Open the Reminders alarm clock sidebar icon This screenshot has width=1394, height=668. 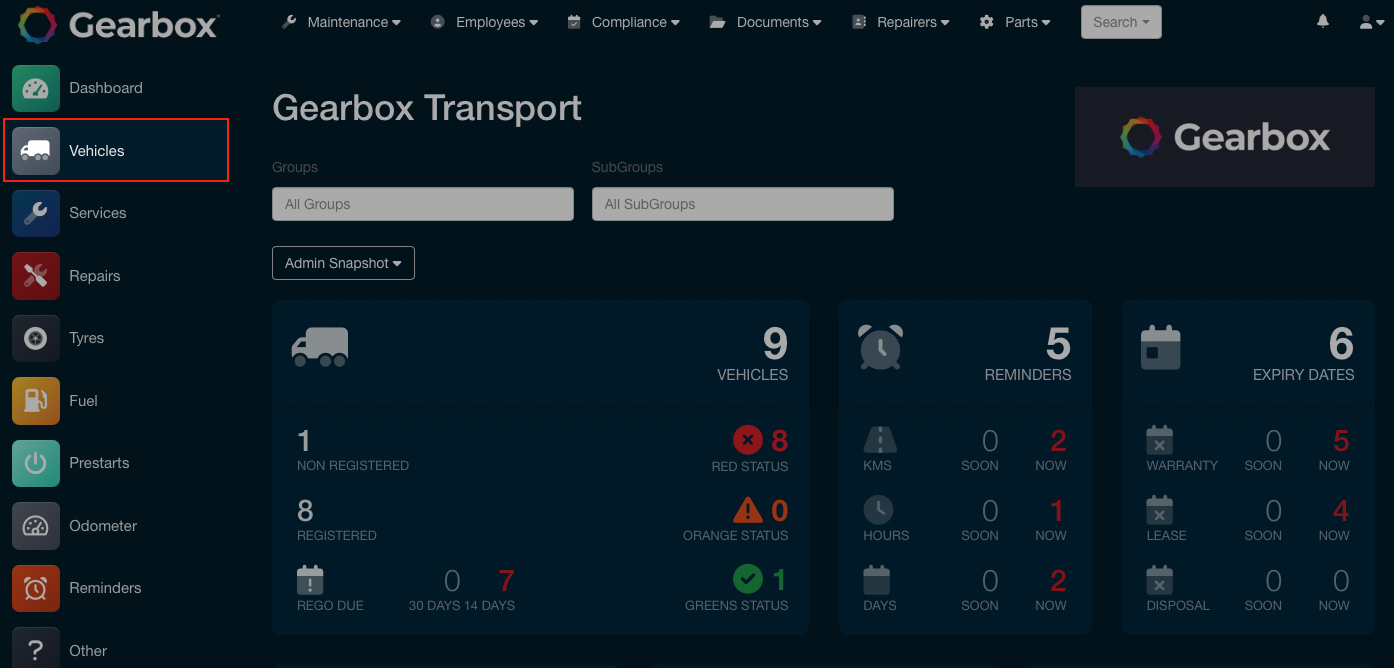point(36,588)
